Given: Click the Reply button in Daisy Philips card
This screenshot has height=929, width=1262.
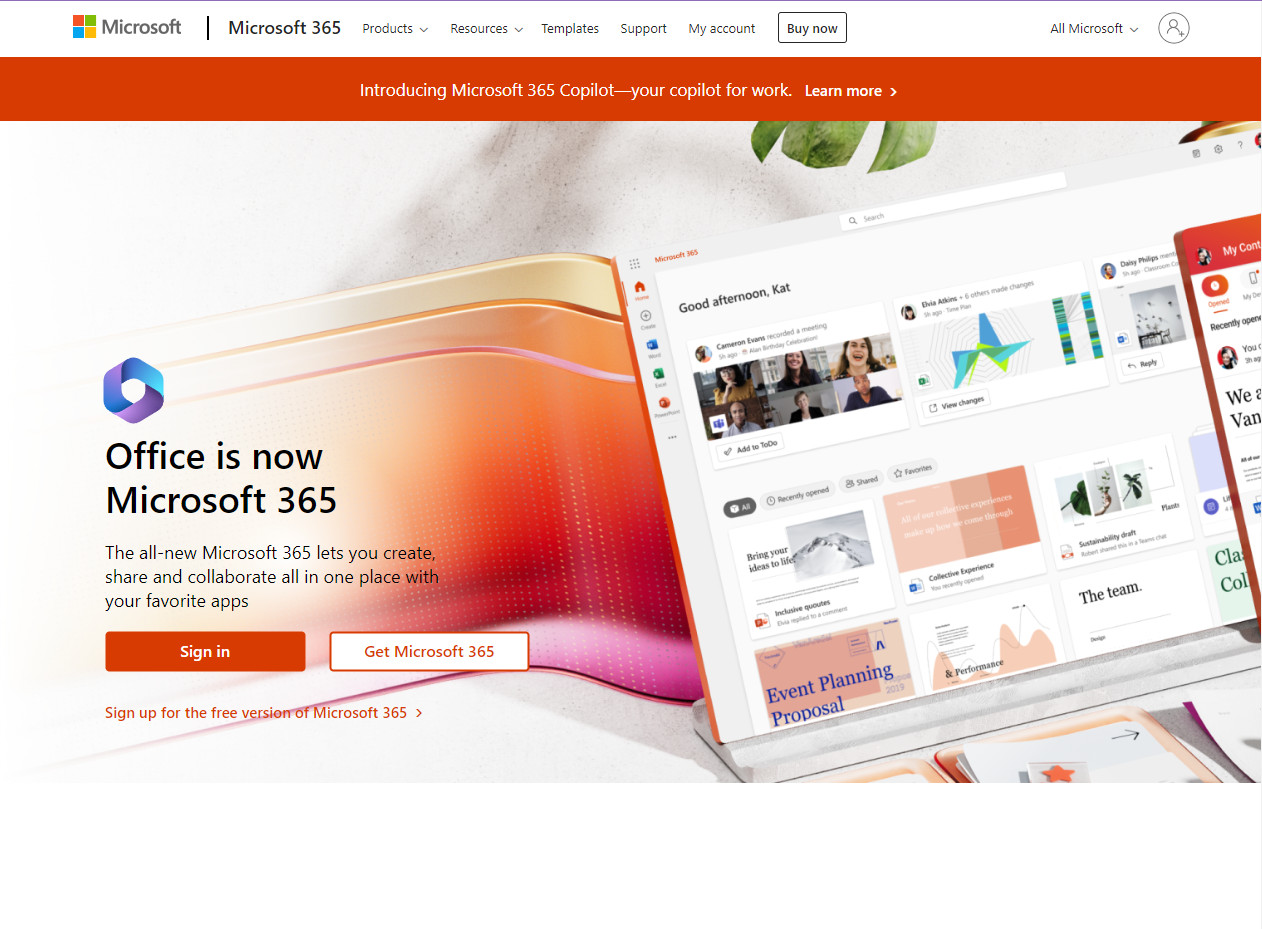Looking at the screenshot, I should 1142,364.
